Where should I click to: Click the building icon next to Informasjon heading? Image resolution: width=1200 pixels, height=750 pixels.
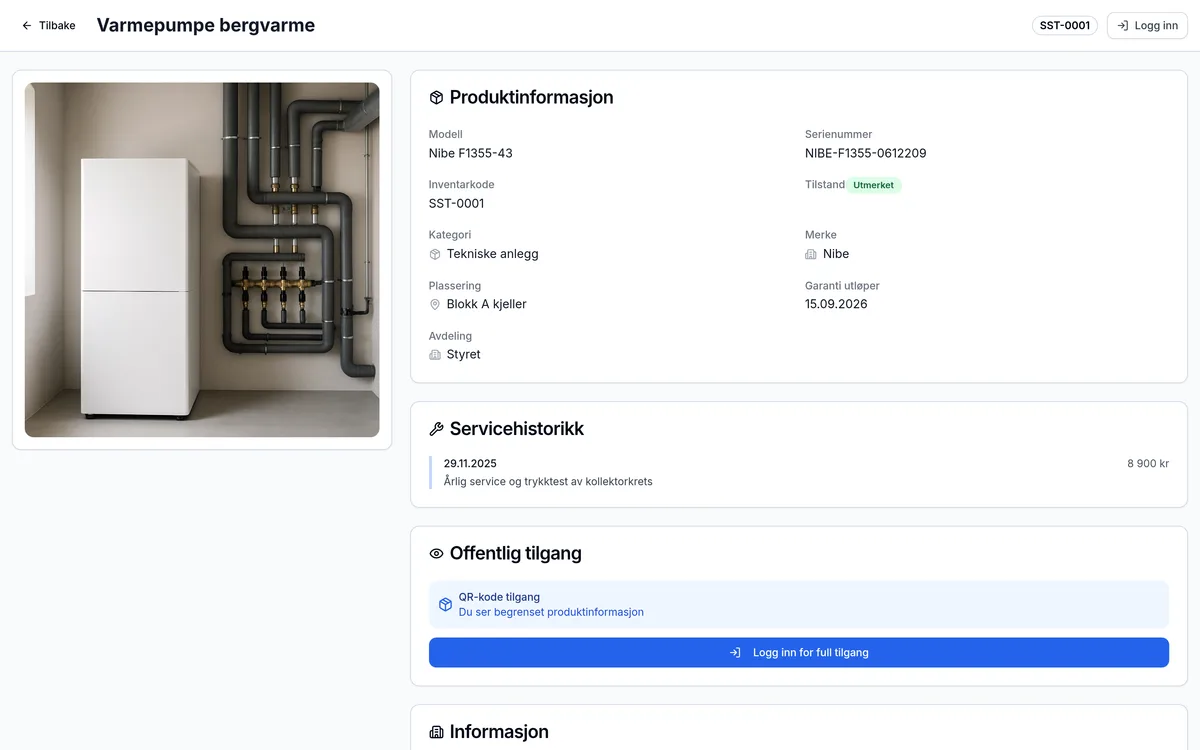pos(436,733)
